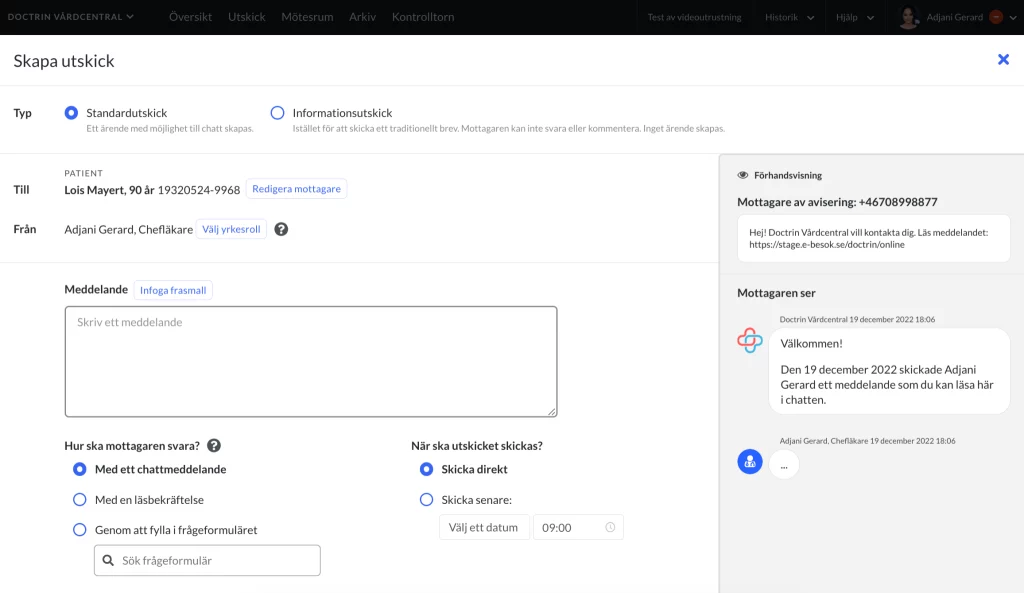
Task: Open the Kontrolltorn page
Action: (x=423, y=17)
